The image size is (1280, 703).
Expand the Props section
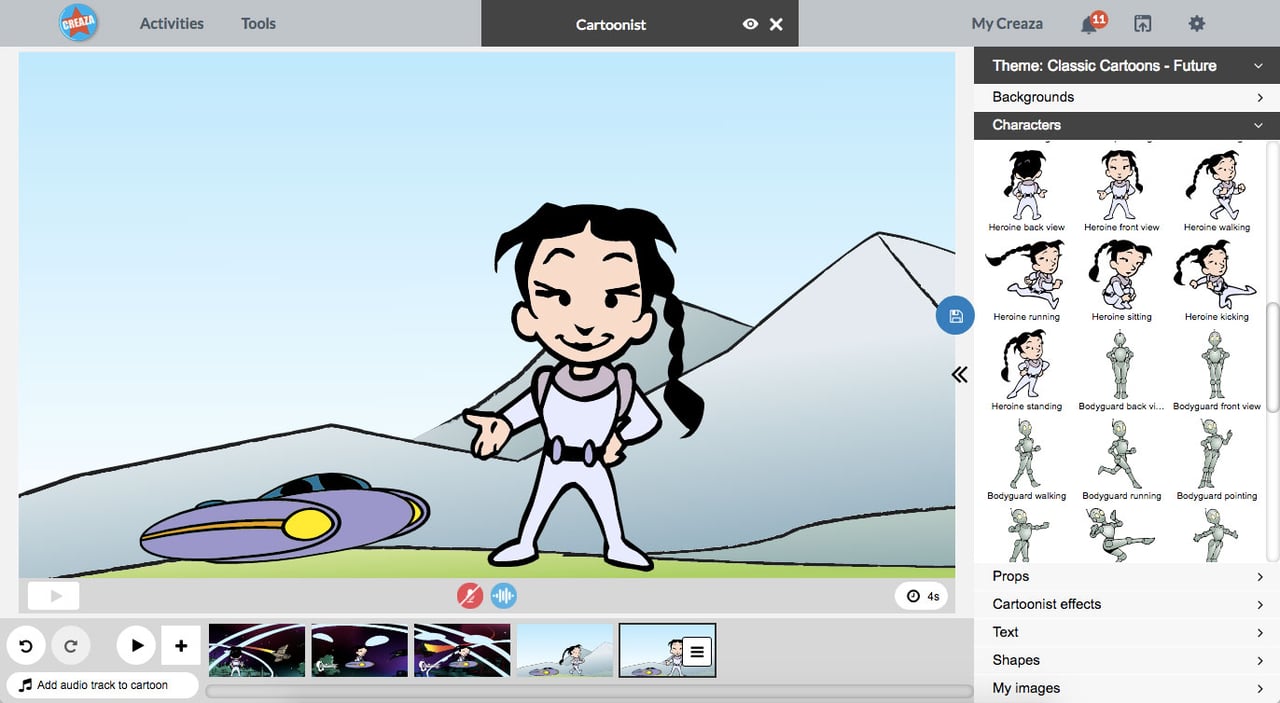tap(1126, 576)
